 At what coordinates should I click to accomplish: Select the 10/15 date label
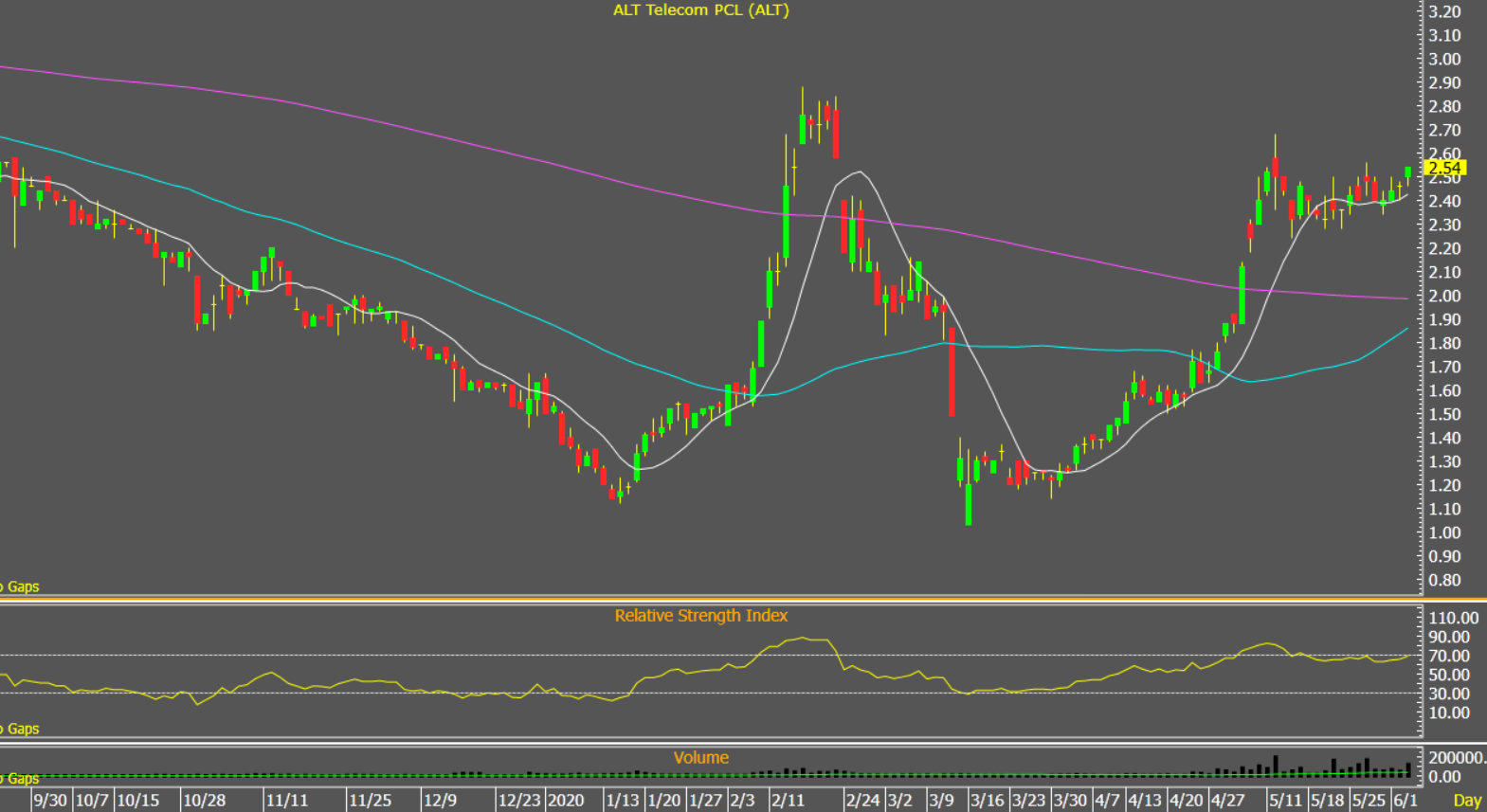click(138, 801)
